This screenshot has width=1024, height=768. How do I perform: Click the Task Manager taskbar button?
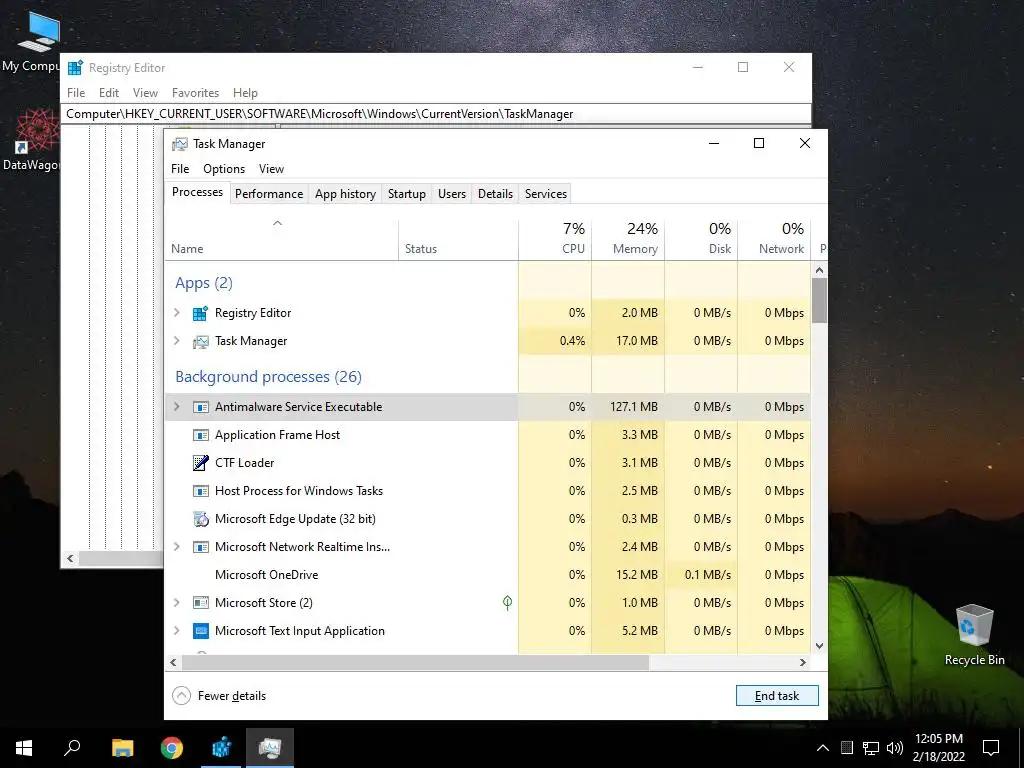click(270, 748)
